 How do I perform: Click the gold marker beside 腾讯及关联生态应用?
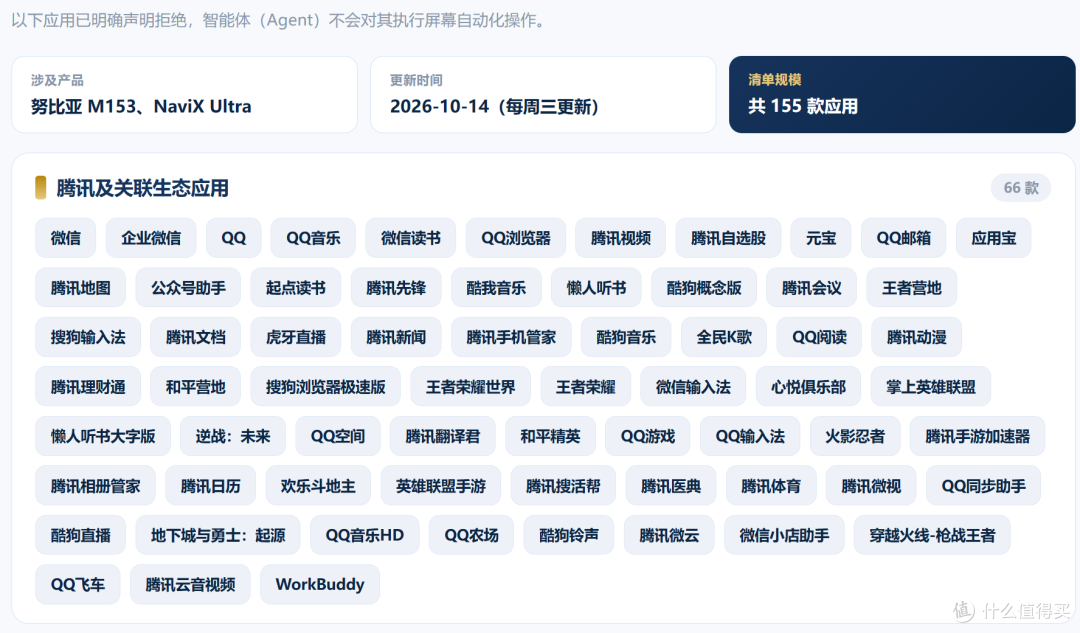pyautogui.click(x=41, y=187)
